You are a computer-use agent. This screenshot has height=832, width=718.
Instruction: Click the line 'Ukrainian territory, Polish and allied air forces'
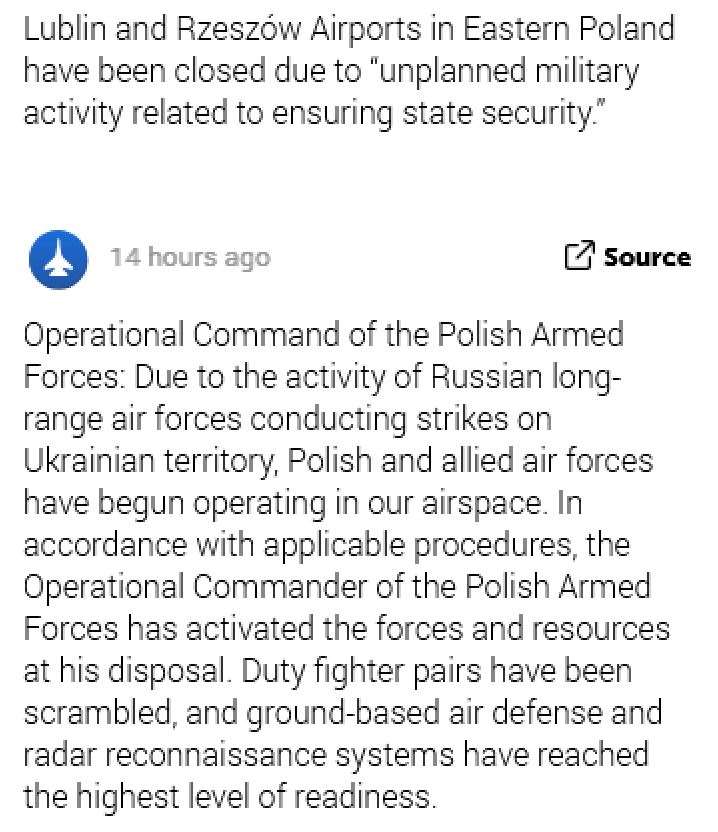(x=338, y=462)
